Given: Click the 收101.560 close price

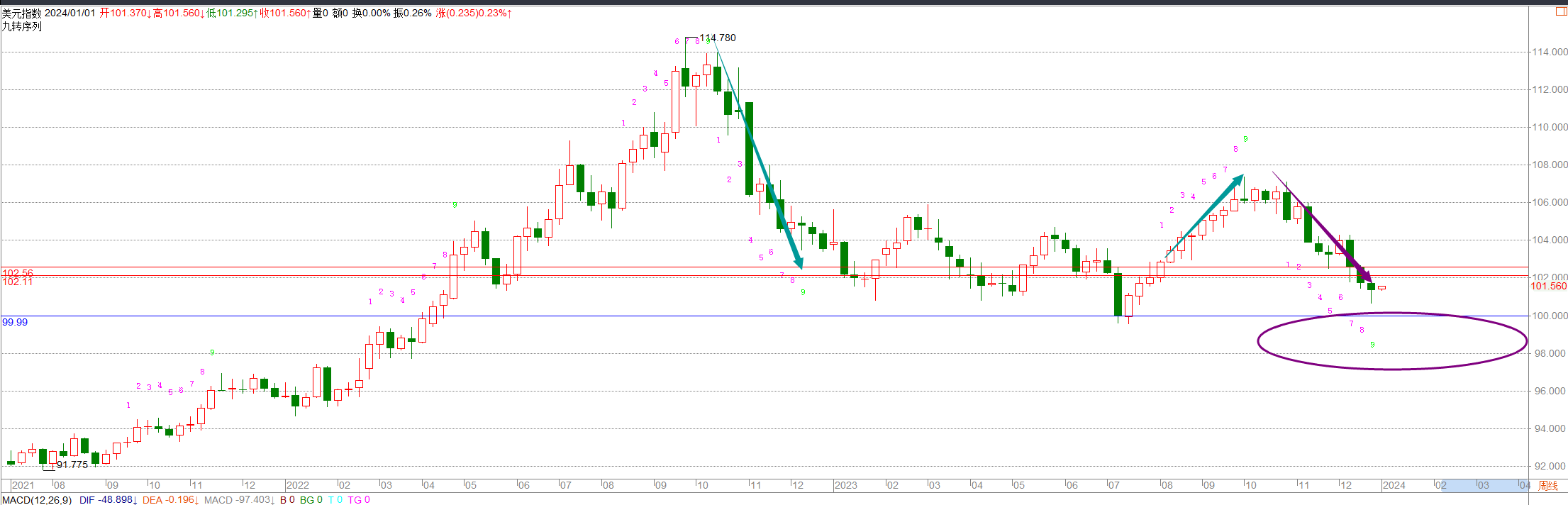Looking at the screenshot, I should [x=286, y=13].
